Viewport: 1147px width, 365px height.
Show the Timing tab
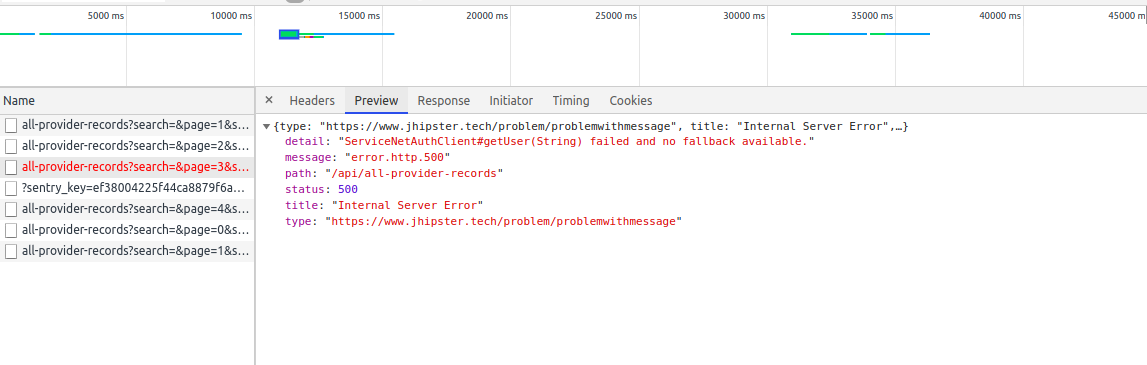click(571, 101)
